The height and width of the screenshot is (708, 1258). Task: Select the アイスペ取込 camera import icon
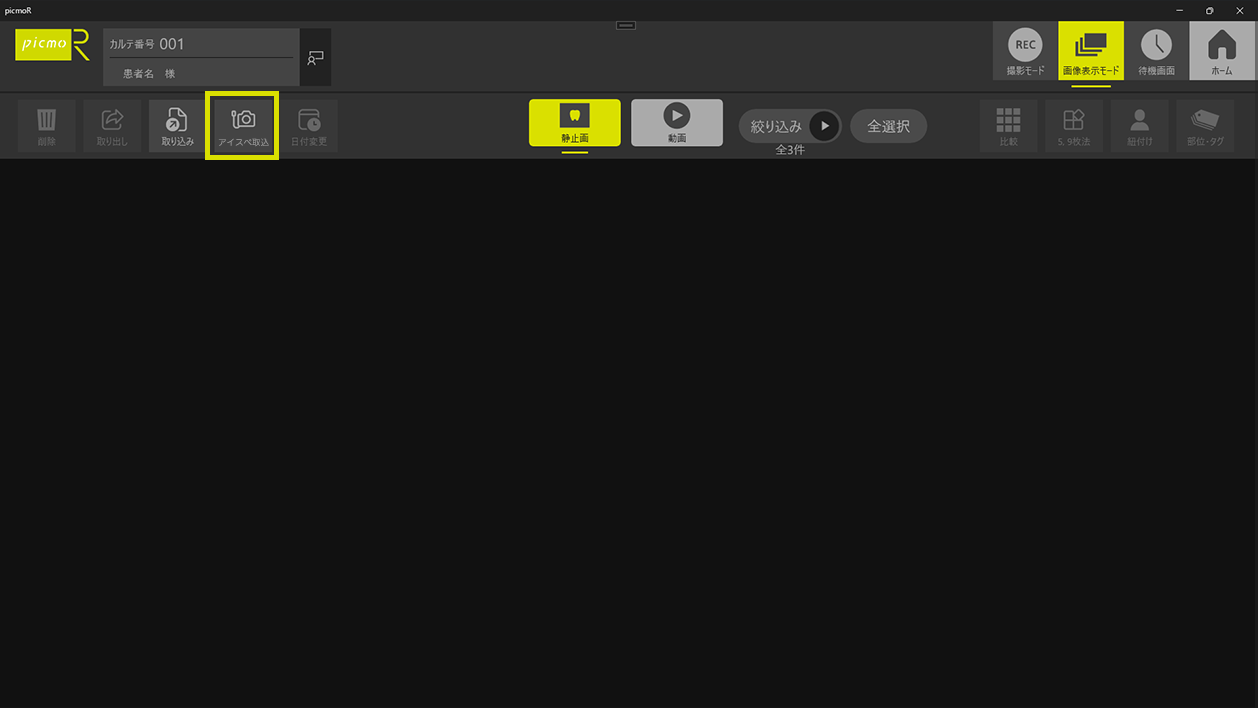(x=243, y=126)
